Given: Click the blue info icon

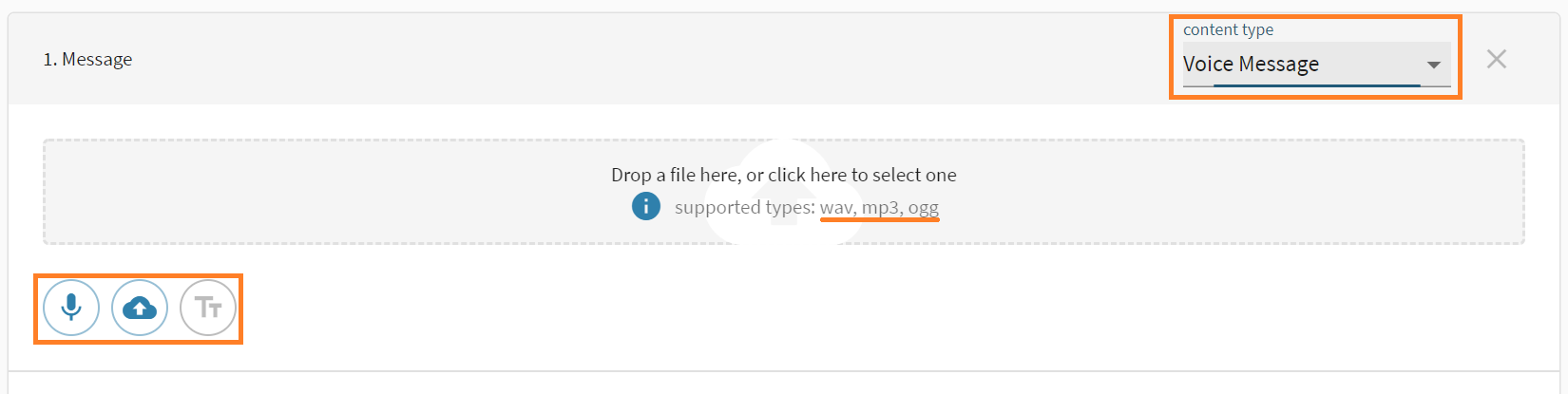Looking at the screenshot, I should coord(646,206).
